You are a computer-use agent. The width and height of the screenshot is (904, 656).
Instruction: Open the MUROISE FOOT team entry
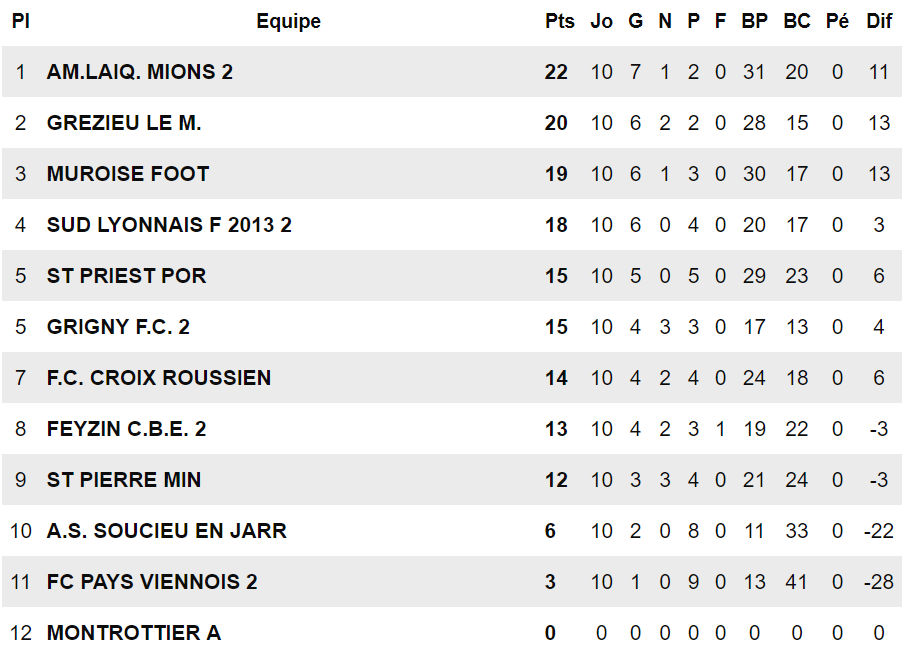coord(128,174)
